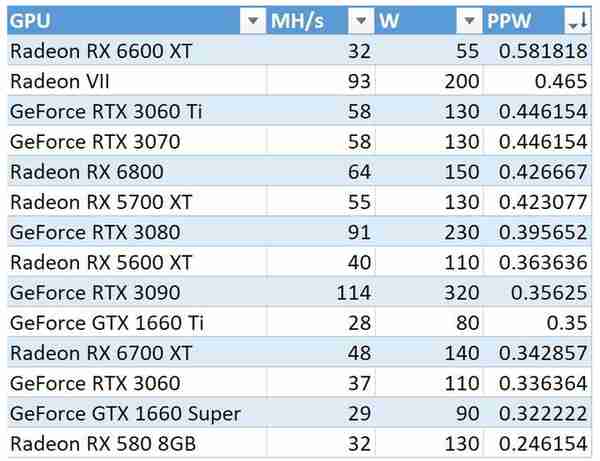
Task: Click PPW value 0.423077
Action: click(x=543, y=202)
